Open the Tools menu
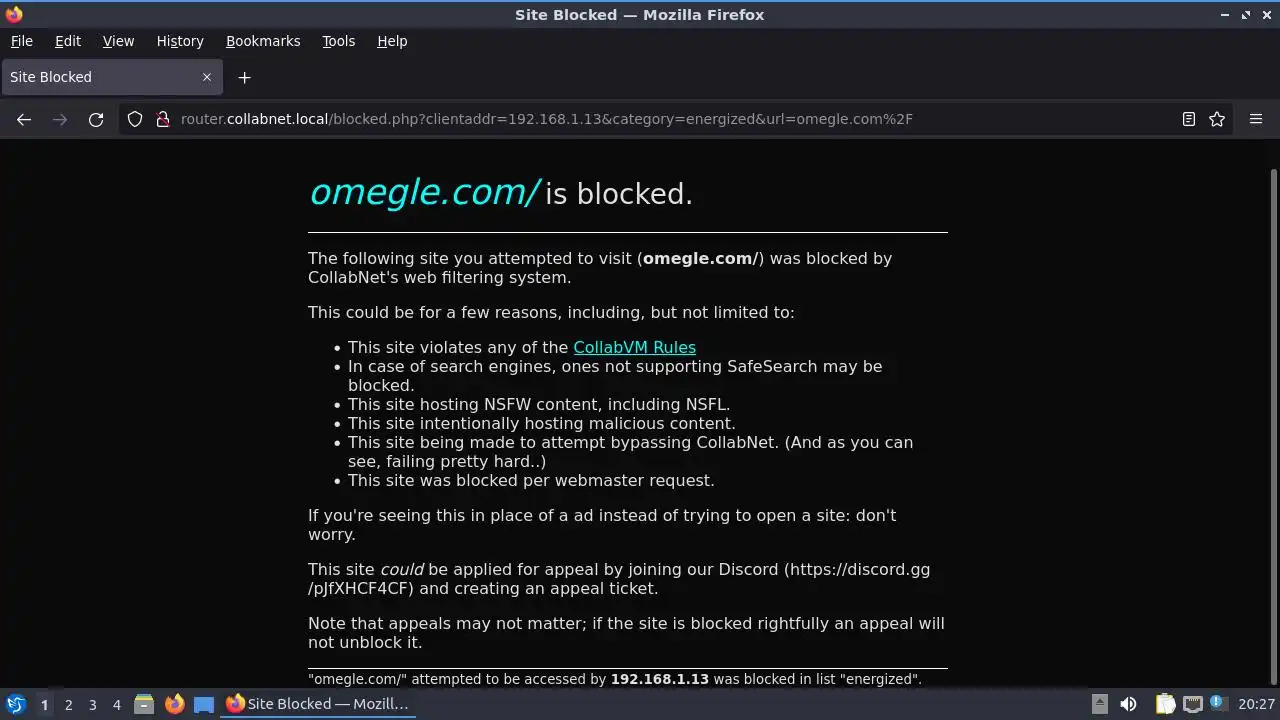Viewport: 1280px width, 720px height. (338, 41)
